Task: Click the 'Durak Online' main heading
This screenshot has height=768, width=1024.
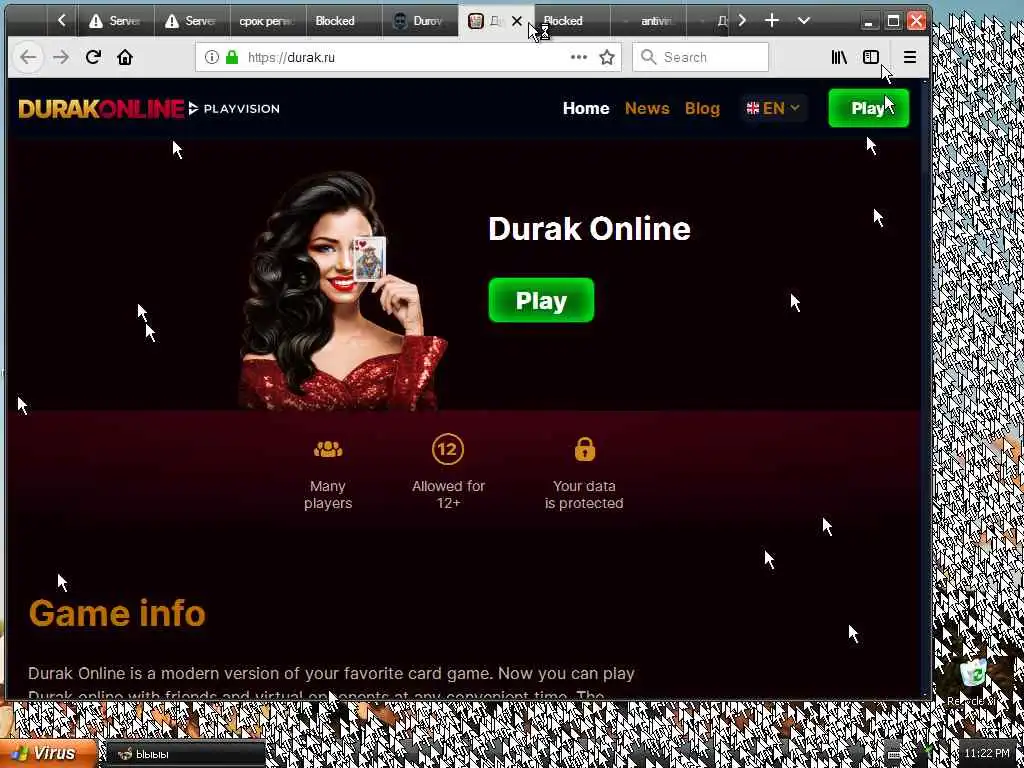Action: click(x=589, y=229)
